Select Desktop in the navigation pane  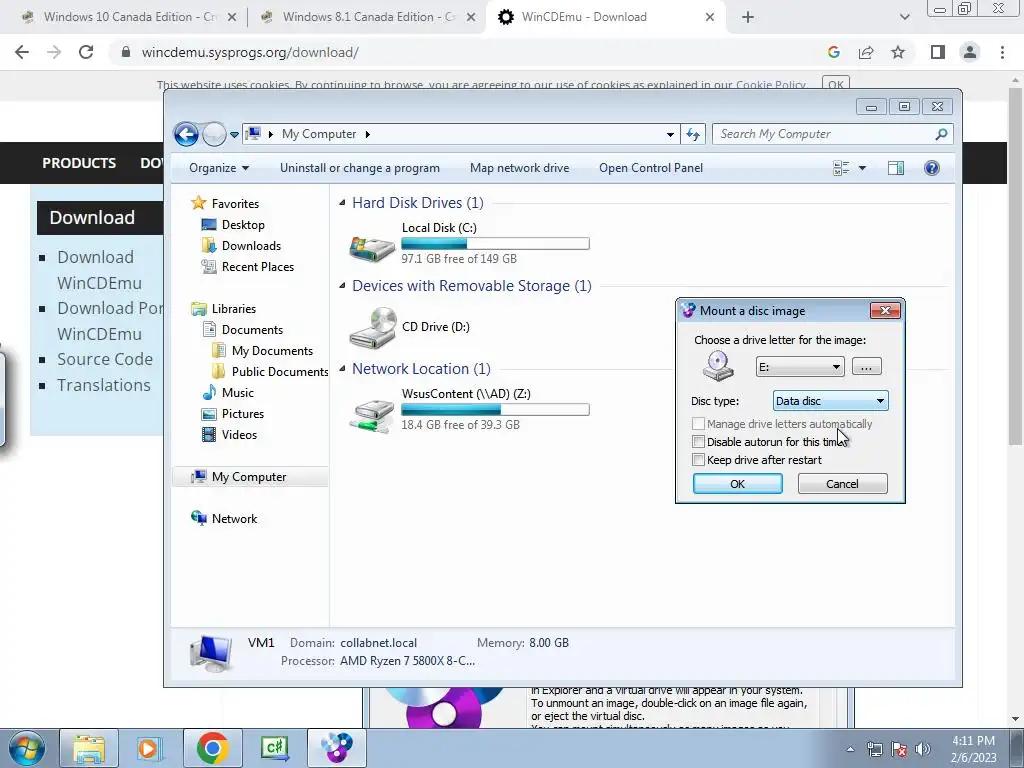pyautogui.click(x=233, y=225)
